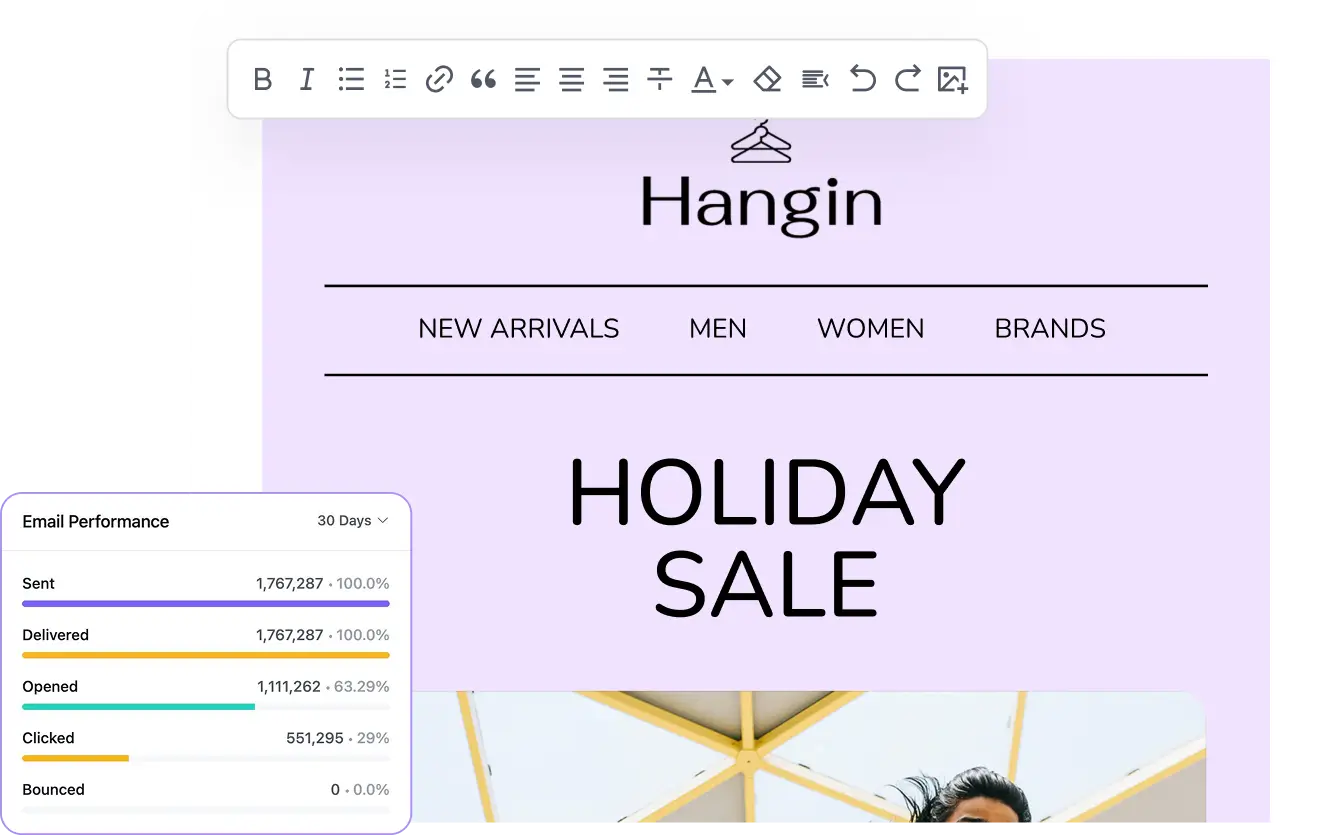Image resolution: width=1344 pixels, height=836 pixels.
Task: Apply strikethrough formatting
Action: (x=660, y=79)
